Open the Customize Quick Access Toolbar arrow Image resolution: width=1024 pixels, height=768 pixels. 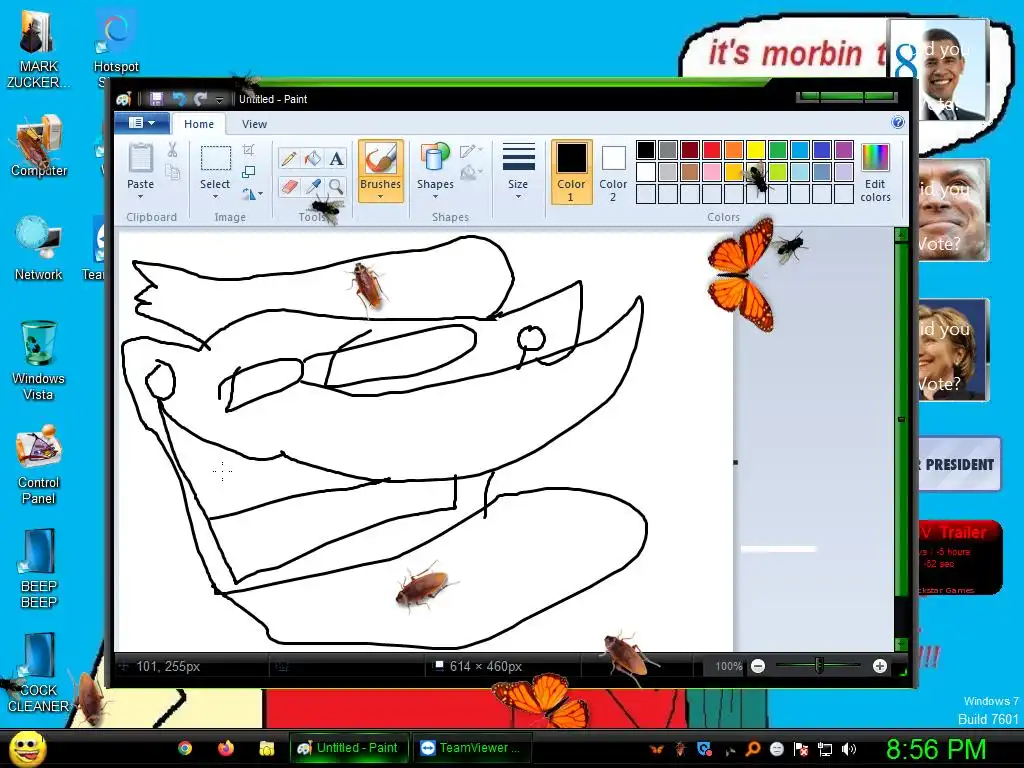click(x=219, y=99)
